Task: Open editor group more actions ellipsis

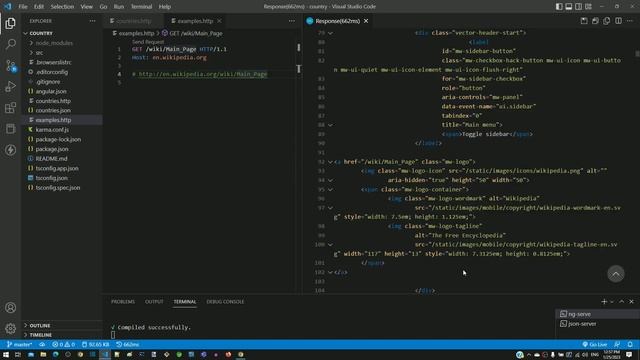Action: 291,21
